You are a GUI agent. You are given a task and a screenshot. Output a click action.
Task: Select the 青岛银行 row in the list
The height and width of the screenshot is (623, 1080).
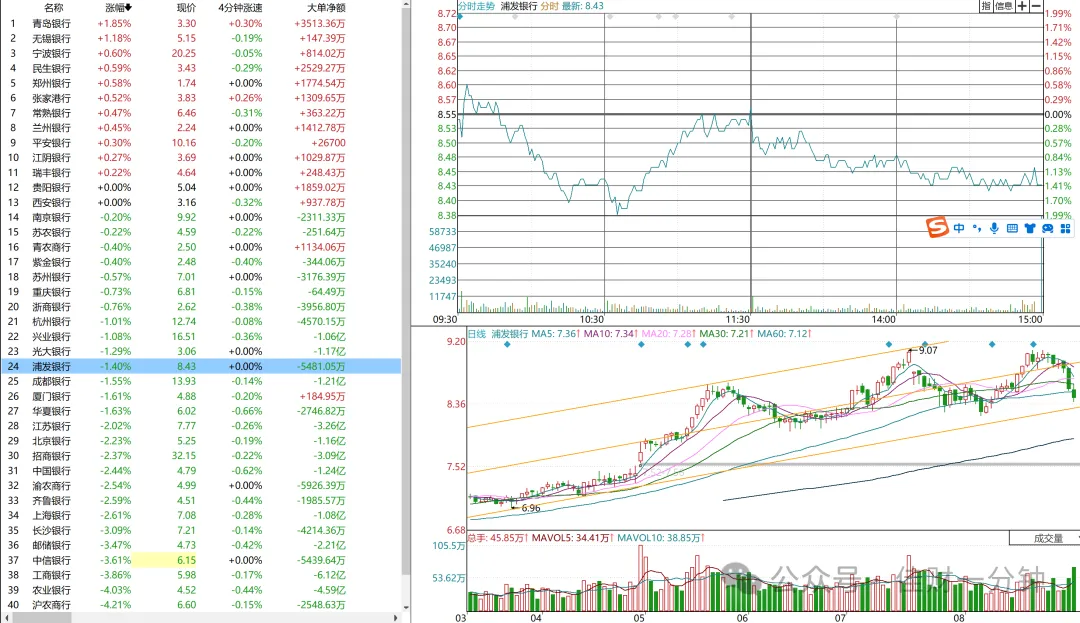[x=200, y=23]
